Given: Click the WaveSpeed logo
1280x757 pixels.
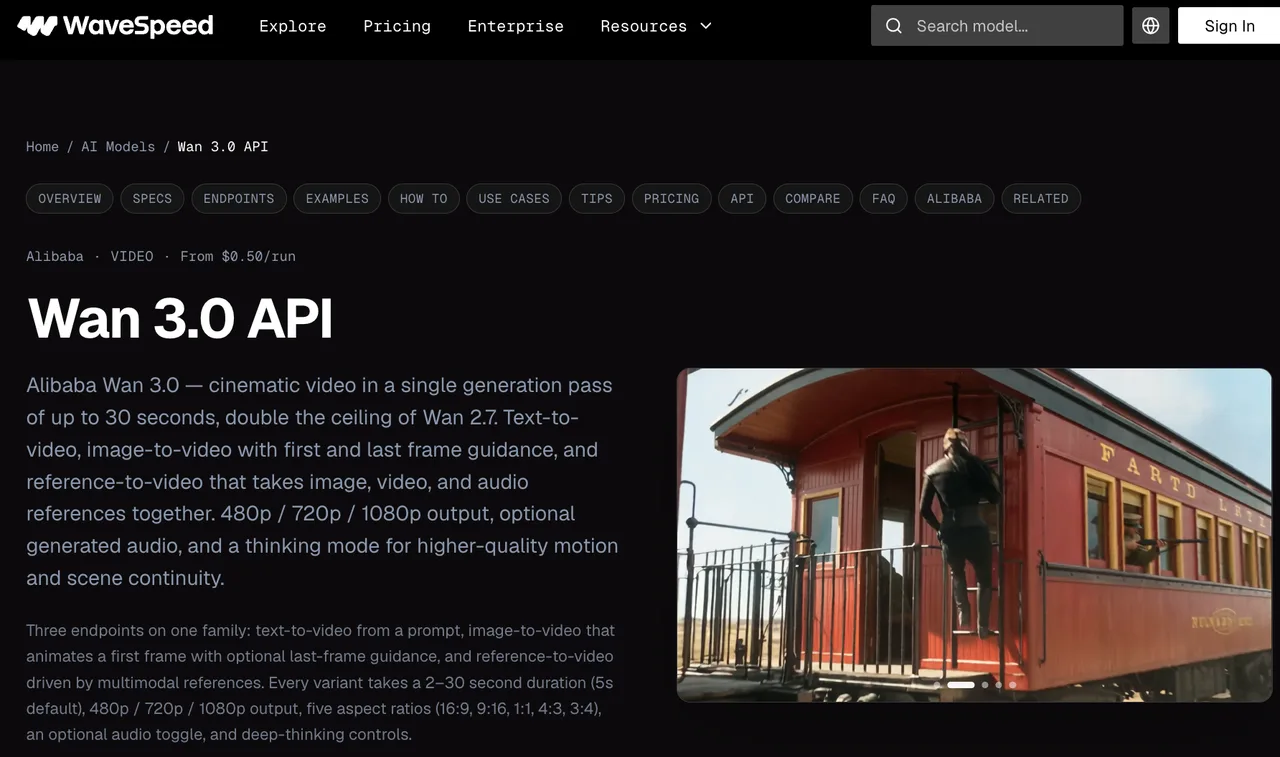Looking at the screenshot, I should (x=115, y=26).
